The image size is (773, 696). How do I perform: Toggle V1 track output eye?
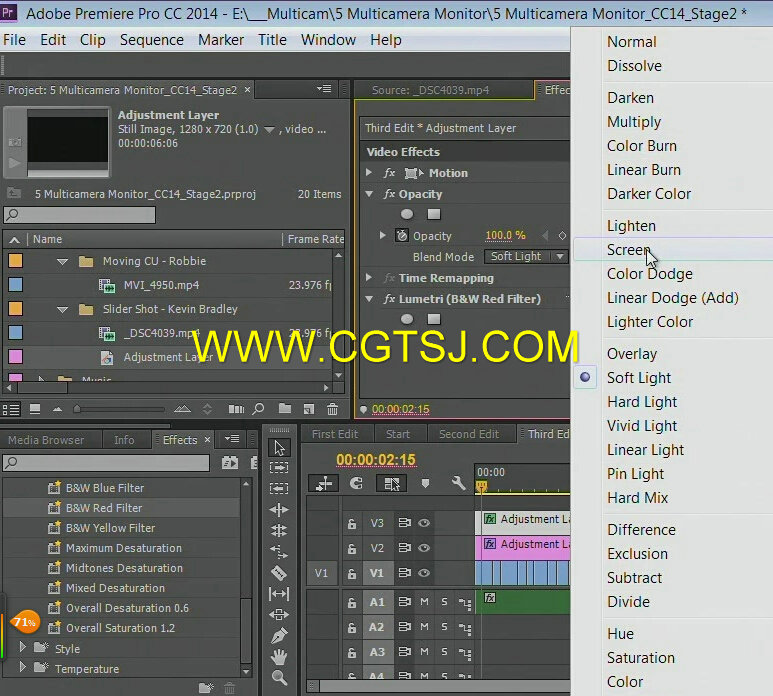(x=424, y=573)
